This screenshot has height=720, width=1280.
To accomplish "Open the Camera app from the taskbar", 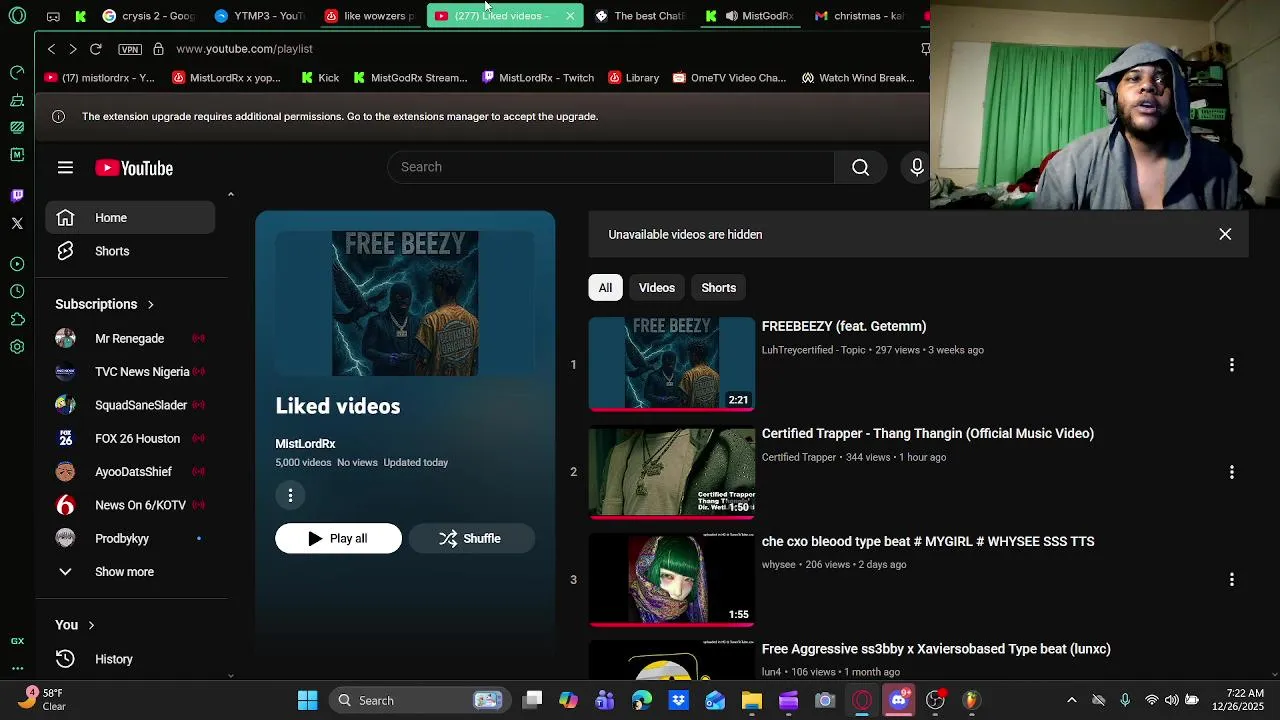I will click(825, 700).
